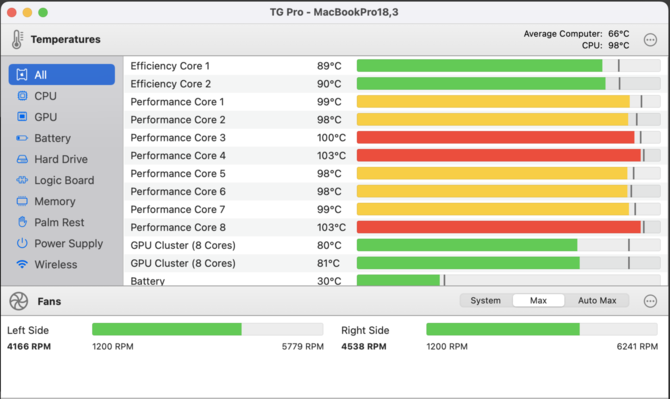Click the Power Supply icon in sidebar
Viewport: 670px width, 399px height.
click(22, 243)
